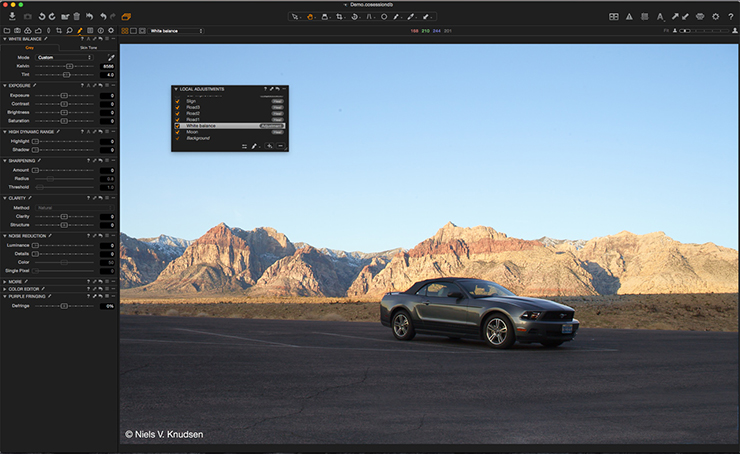Click the camera Capture icon in toolbar

point(27,17)
